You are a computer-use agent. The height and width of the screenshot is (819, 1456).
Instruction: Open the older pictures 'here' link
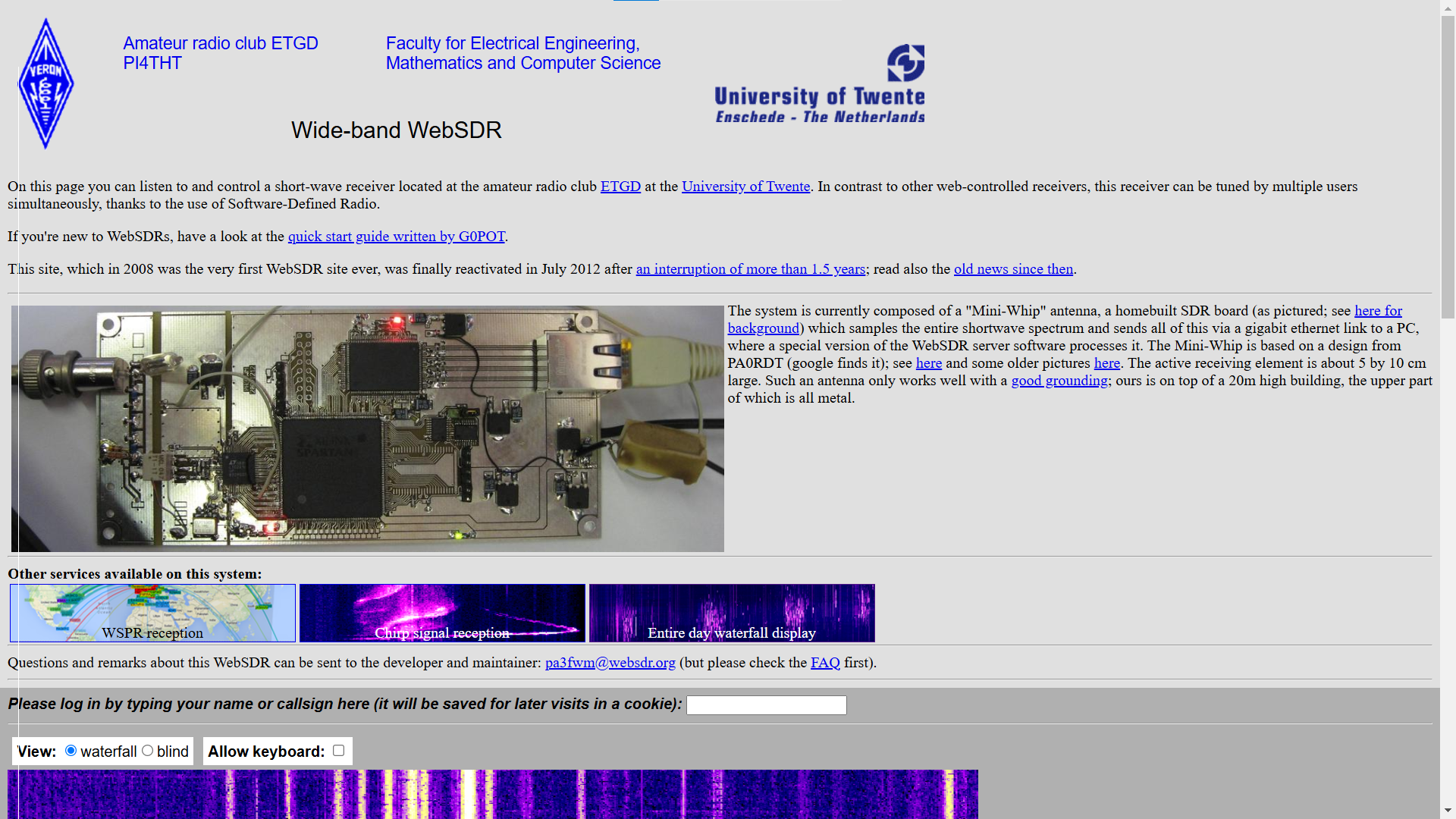(1106, 363)
